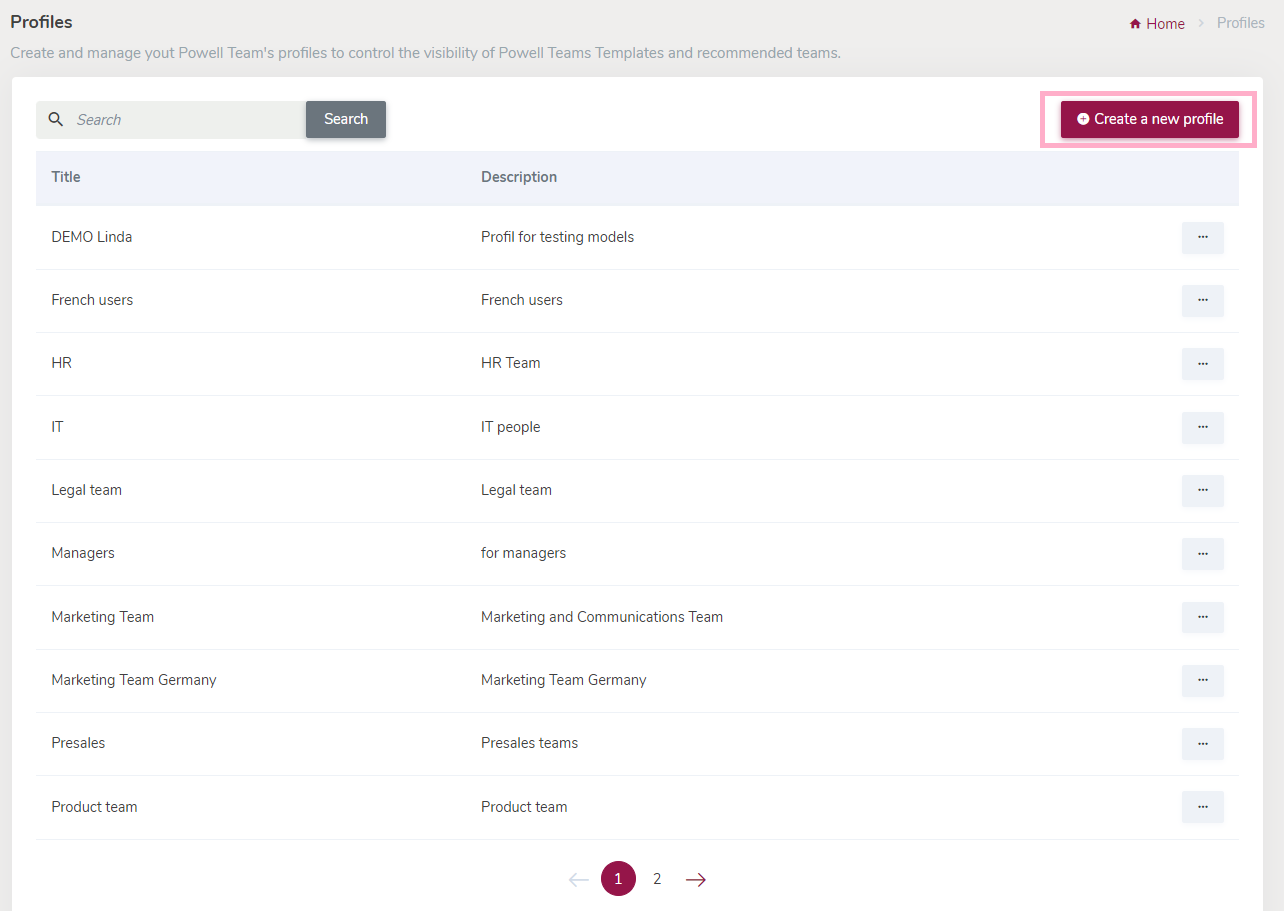1284x911 pixels.
Task: Open options menu for HR row
Action: 1203,363
